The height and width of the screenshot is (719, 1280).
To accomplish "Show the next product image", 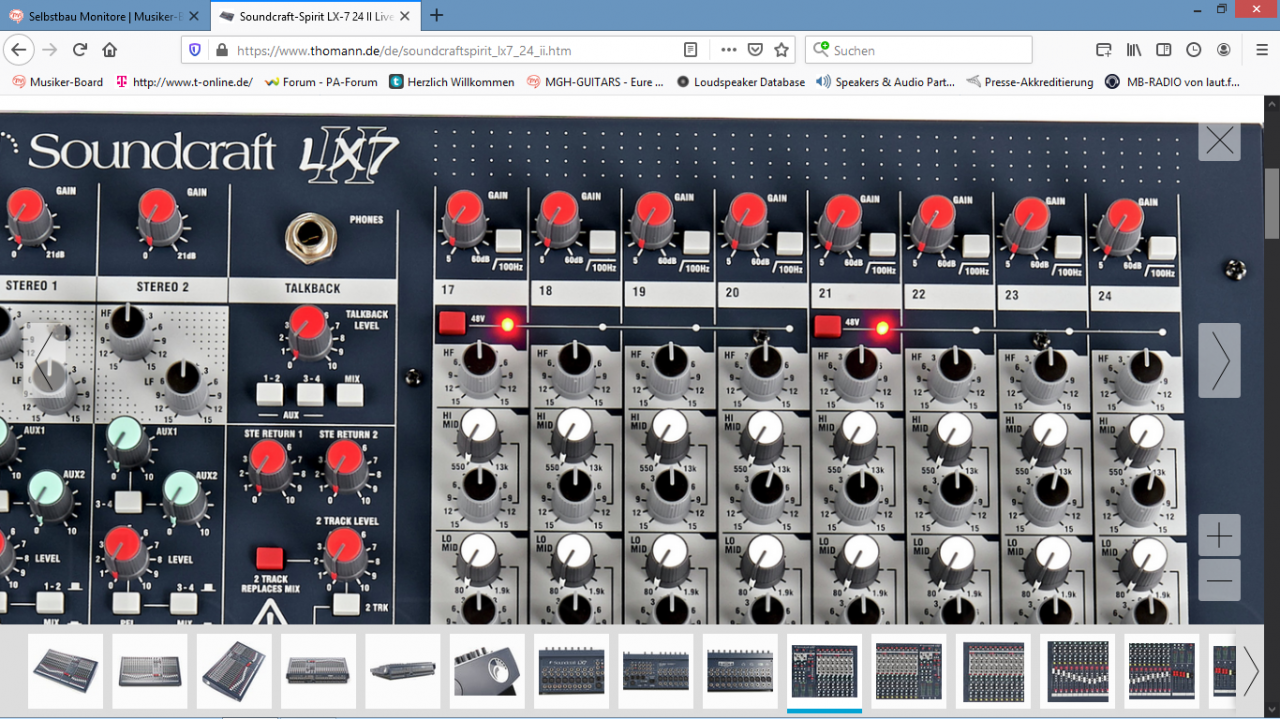I will click(1220, 360).
